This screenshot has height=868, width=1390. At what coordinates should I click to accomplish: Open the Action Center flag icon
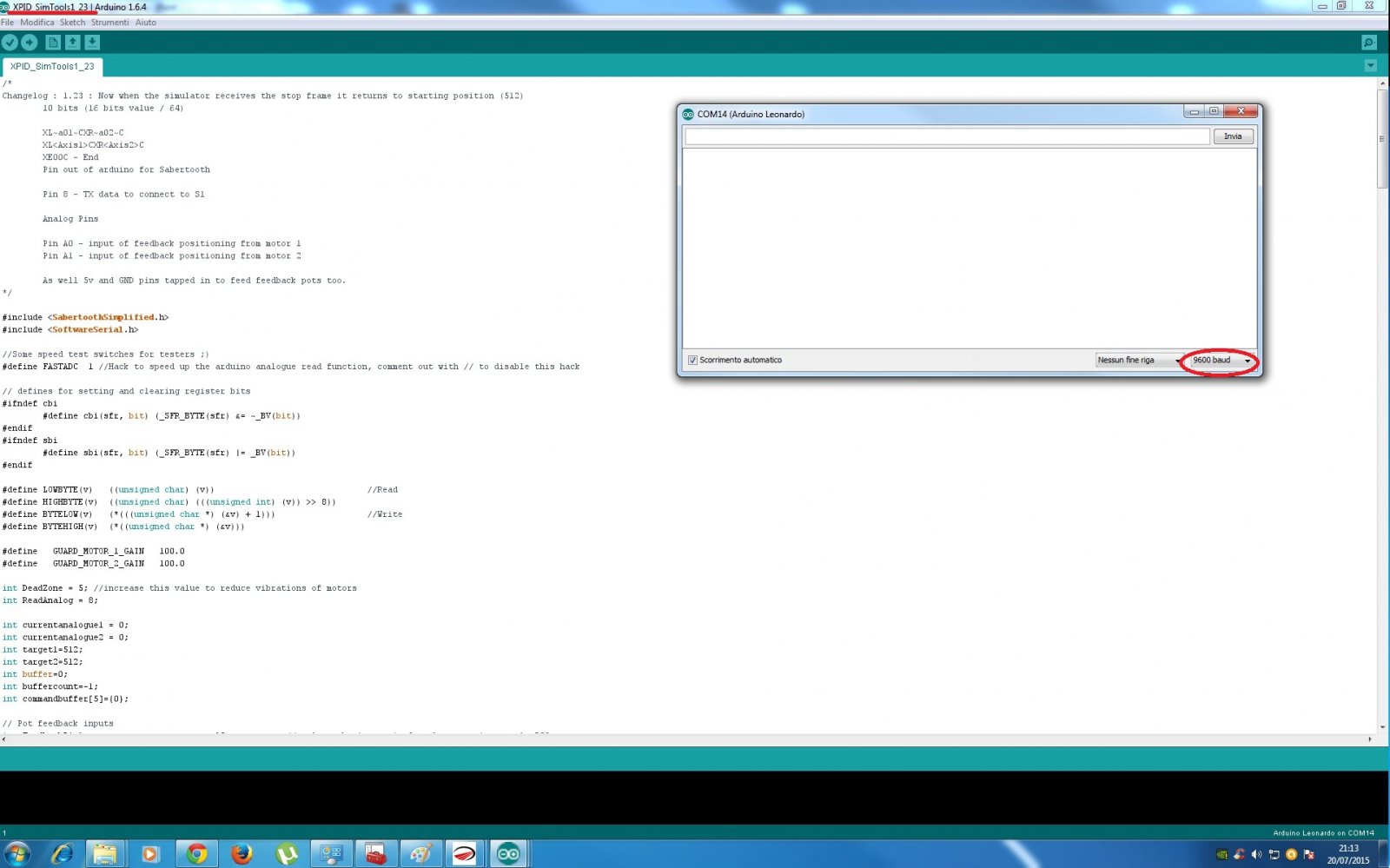[x=1308, y=855]
